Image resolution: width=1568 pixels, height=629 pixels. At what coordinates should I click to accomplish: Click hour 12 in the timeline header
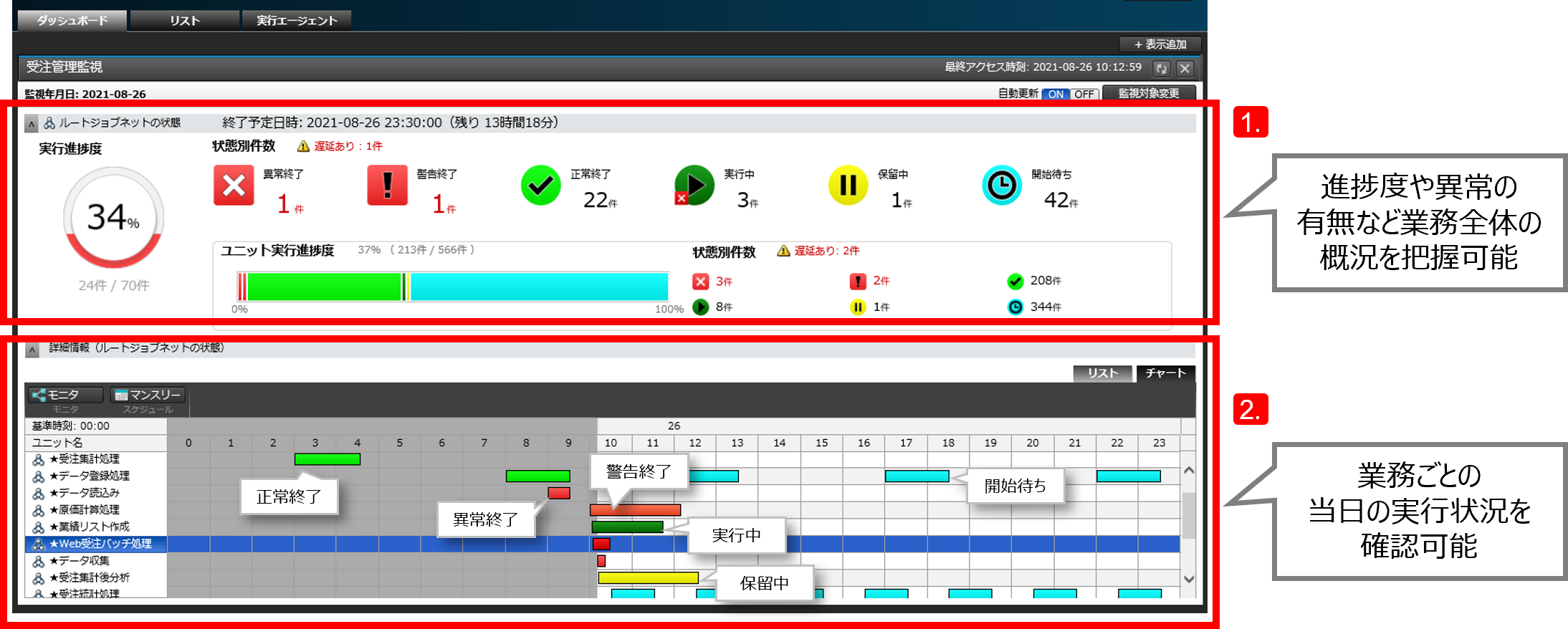click(x=695, y=443)
